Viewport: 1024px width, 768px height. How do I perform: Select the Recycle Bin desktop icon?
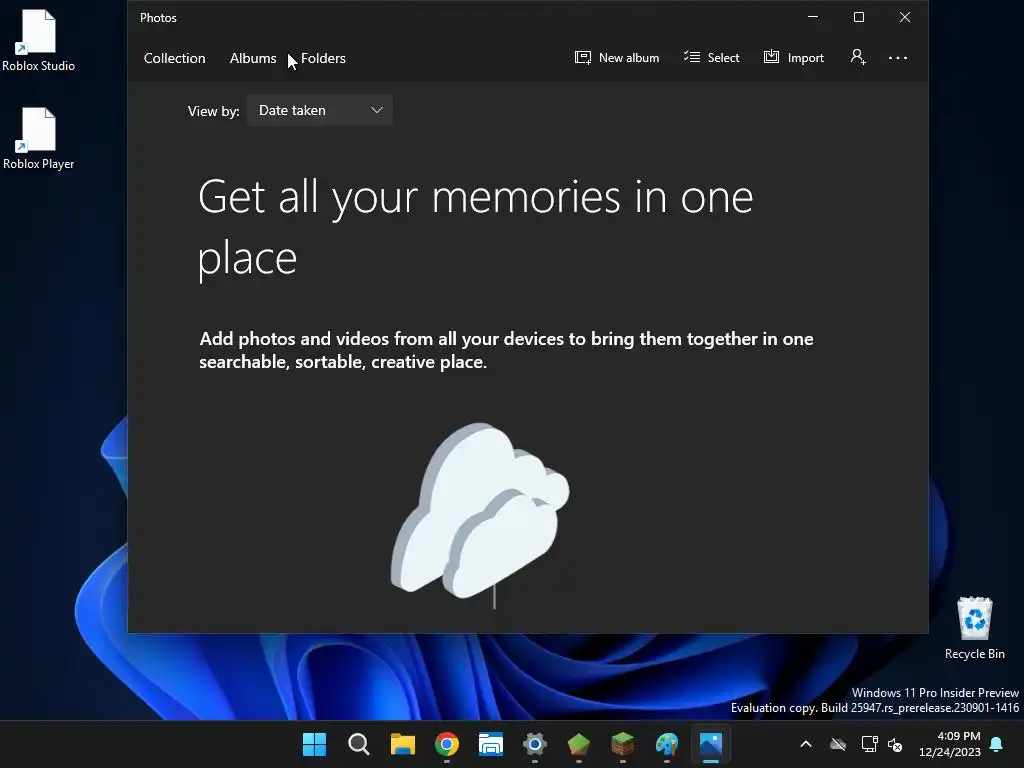(x=974, y=628)
